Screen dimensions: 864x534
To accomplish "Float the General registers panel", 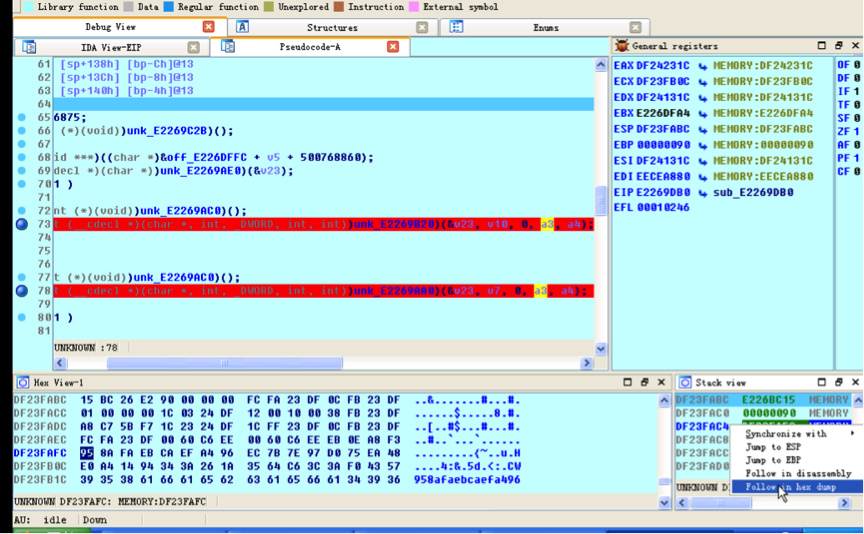I will click(839, 46).
